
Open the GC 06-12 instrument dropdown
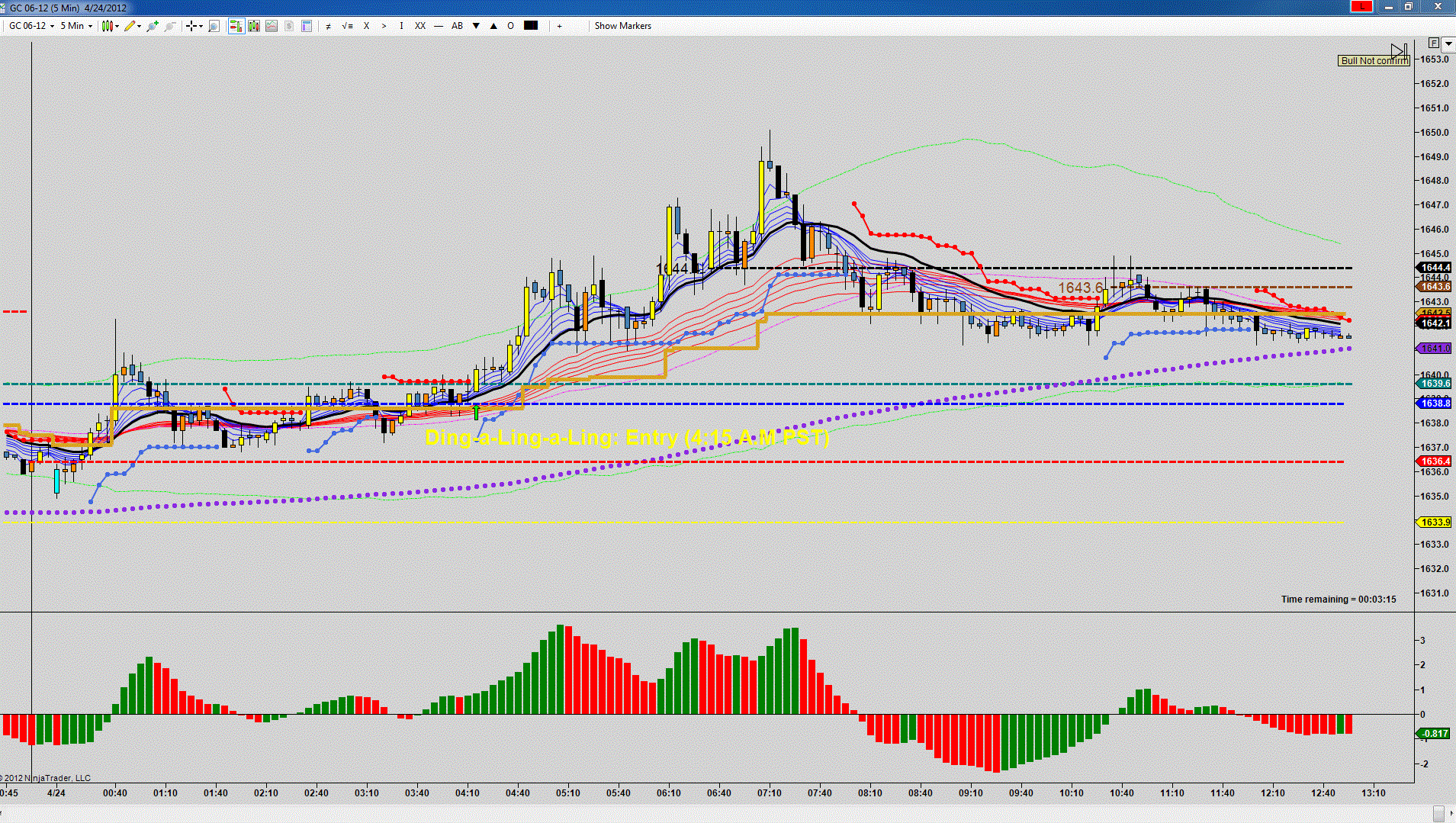click(31, 26)
